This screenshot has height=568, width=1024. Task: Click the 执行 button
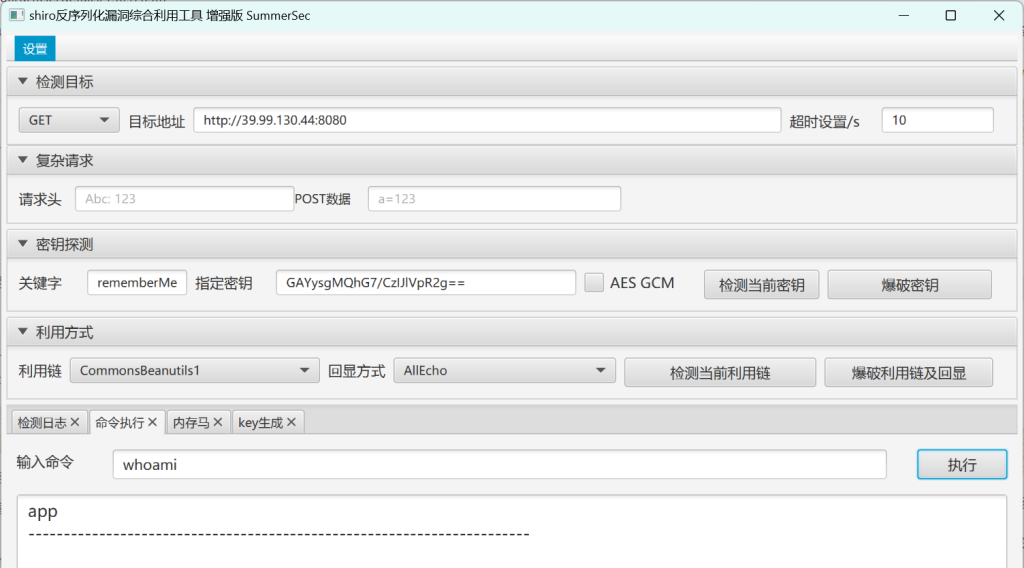click(x=961, y=464)
